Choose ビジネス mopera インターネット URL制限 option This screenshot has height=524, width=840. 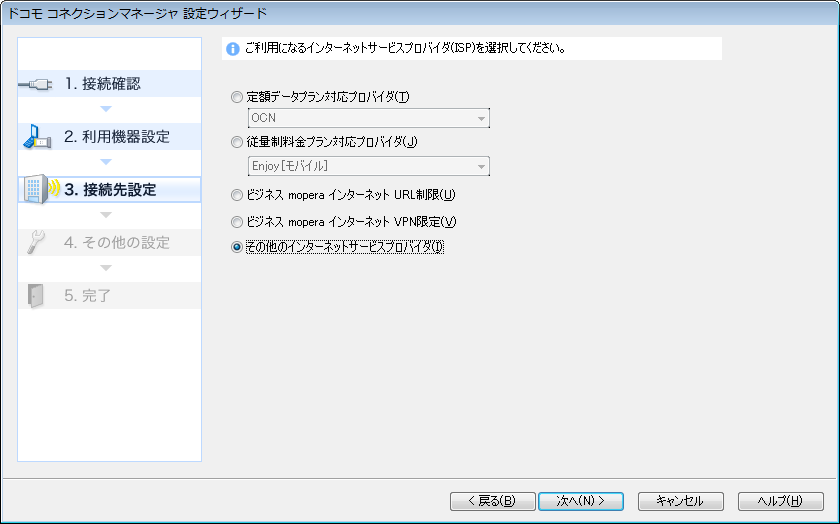[237, 195]
